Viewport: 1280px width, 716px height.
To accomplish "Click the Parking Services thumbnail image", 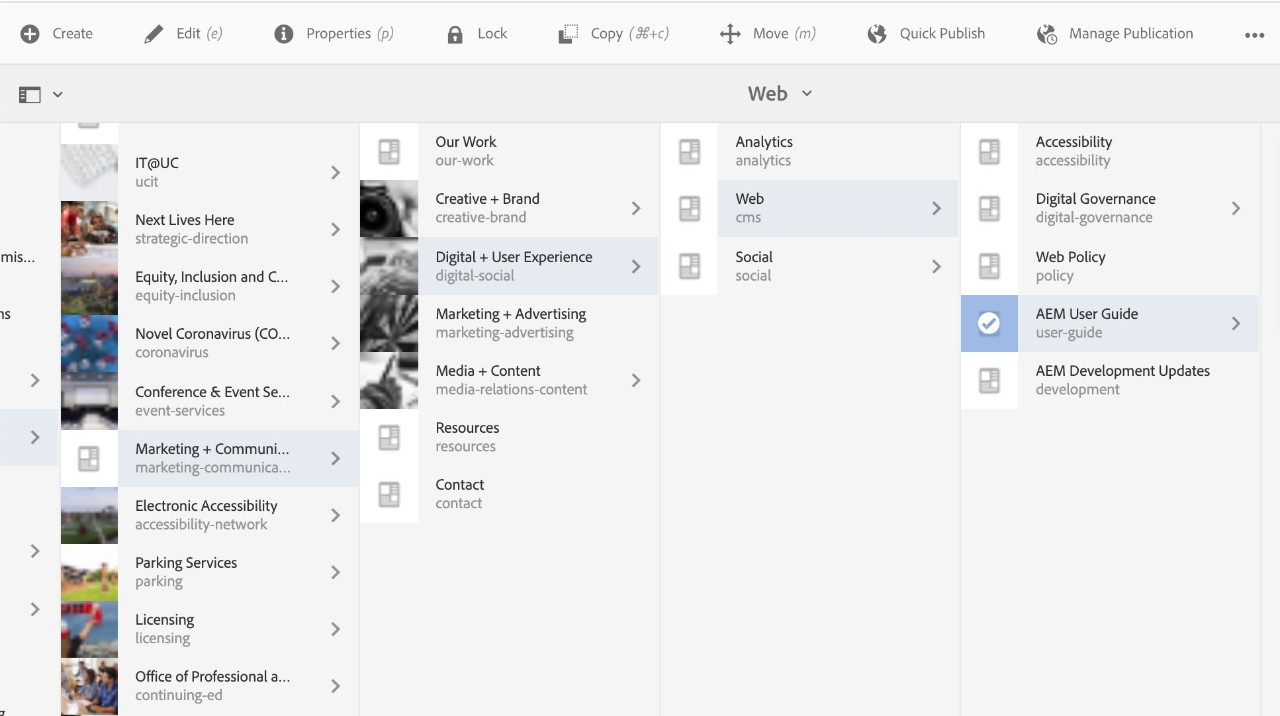I will click(x=89, y=572).
